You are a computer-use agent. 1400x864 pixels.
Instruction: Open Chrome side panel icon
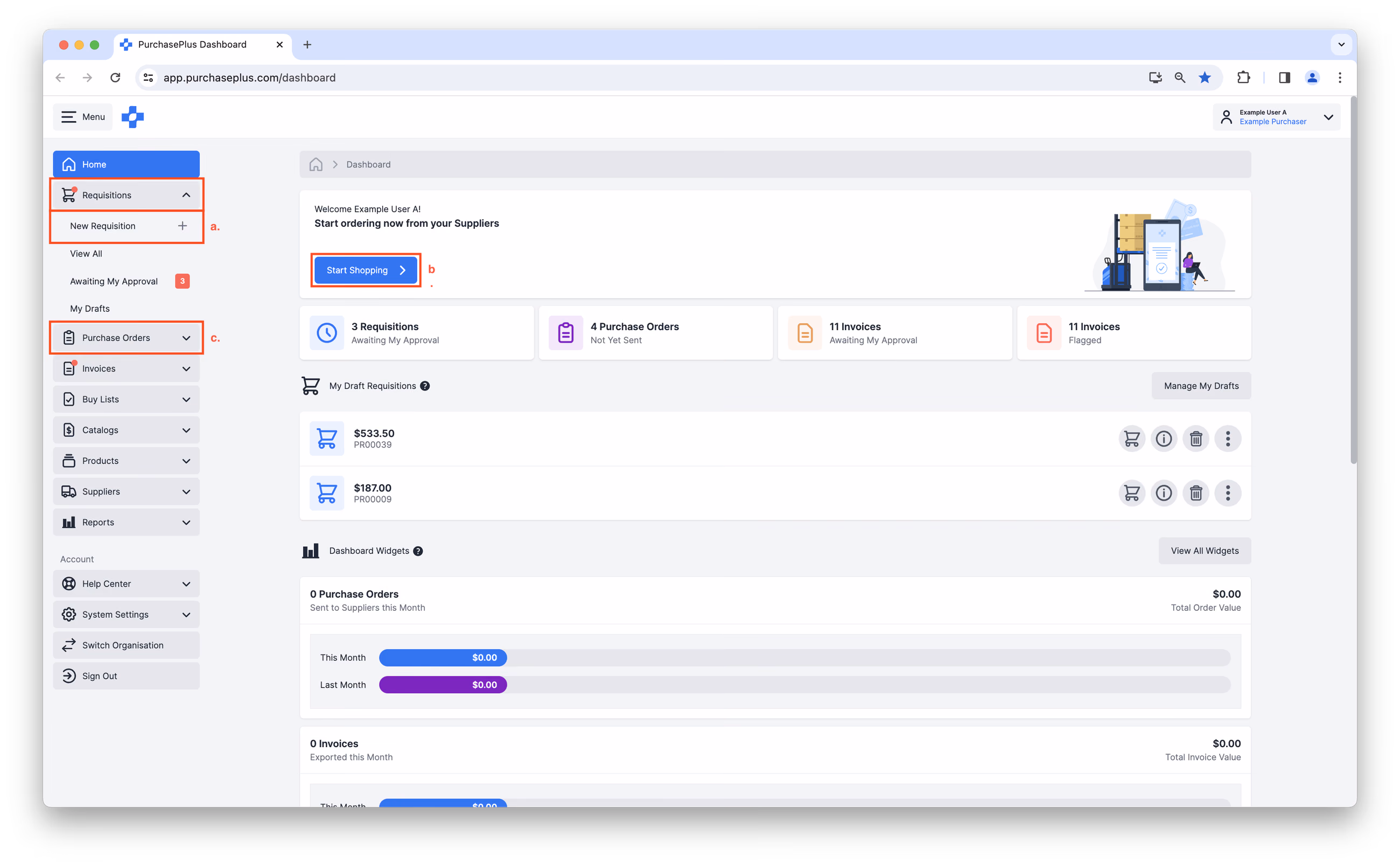coord(1284,78)
